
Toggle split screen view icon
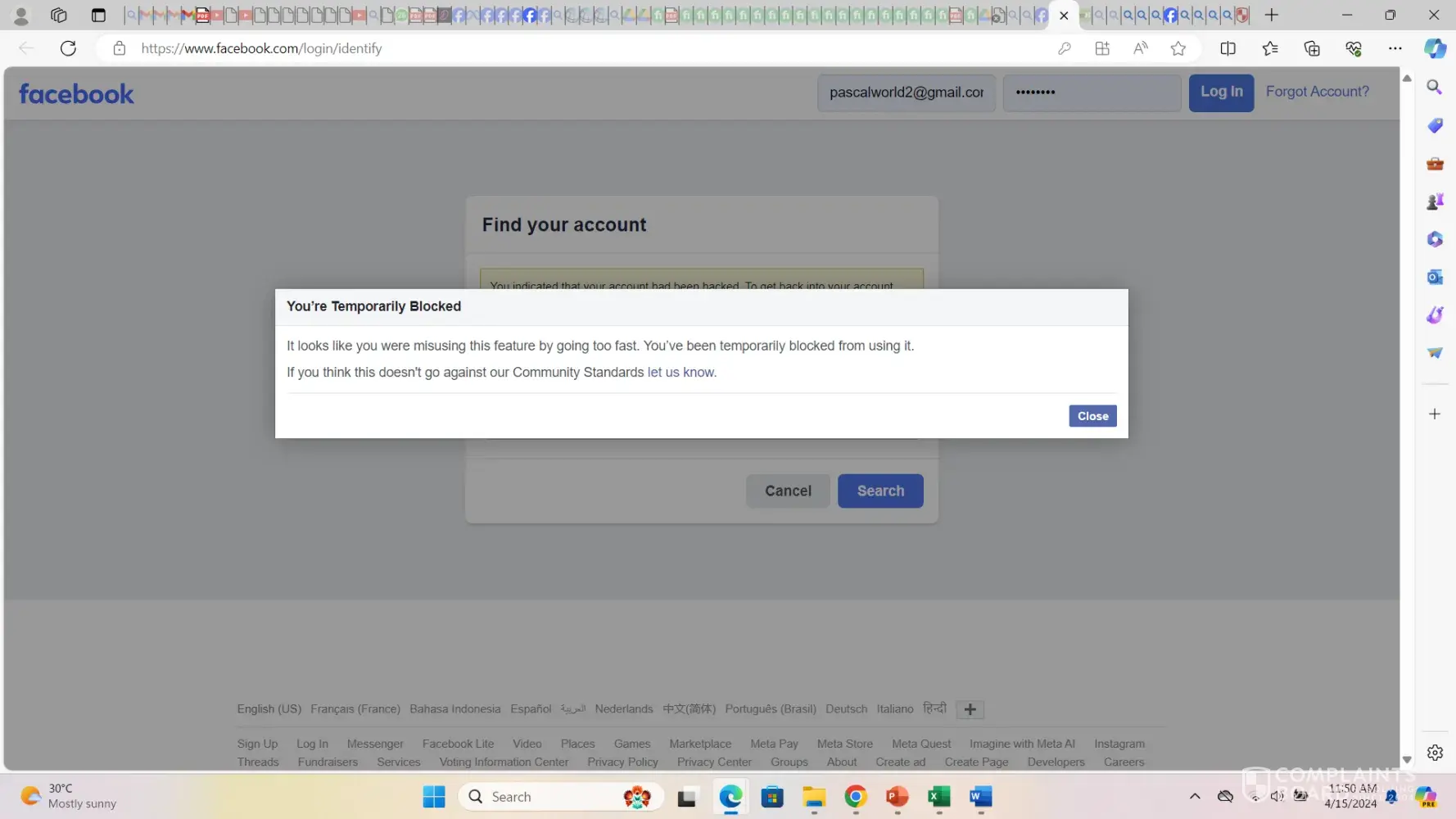pos(1228,48)
